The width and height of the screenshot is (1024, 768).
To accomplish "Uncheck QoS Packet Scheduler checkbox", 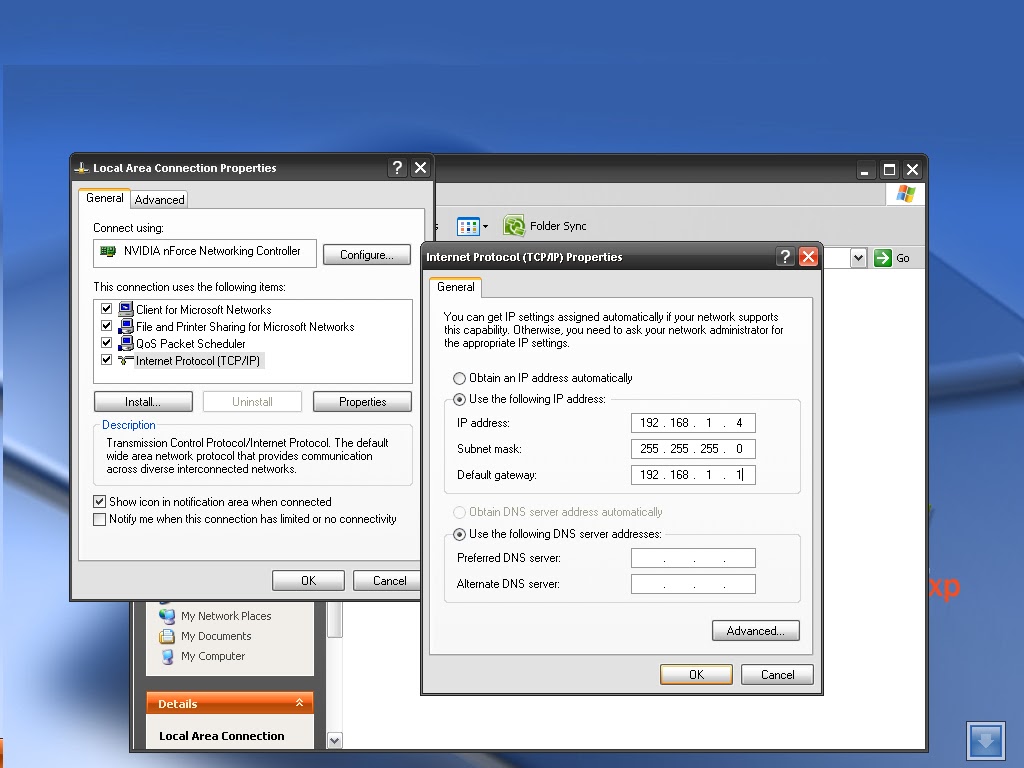I will click(x=106, y=343).
